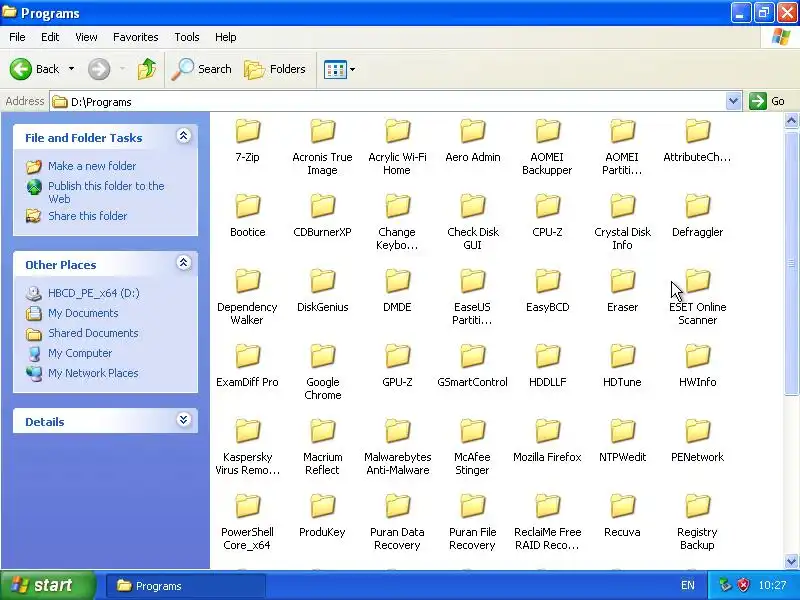Viewport: 800px width, 600px height.
Task: Select the Acrylic Wi-Fi Home folder
Action: (x=397, y=147)
